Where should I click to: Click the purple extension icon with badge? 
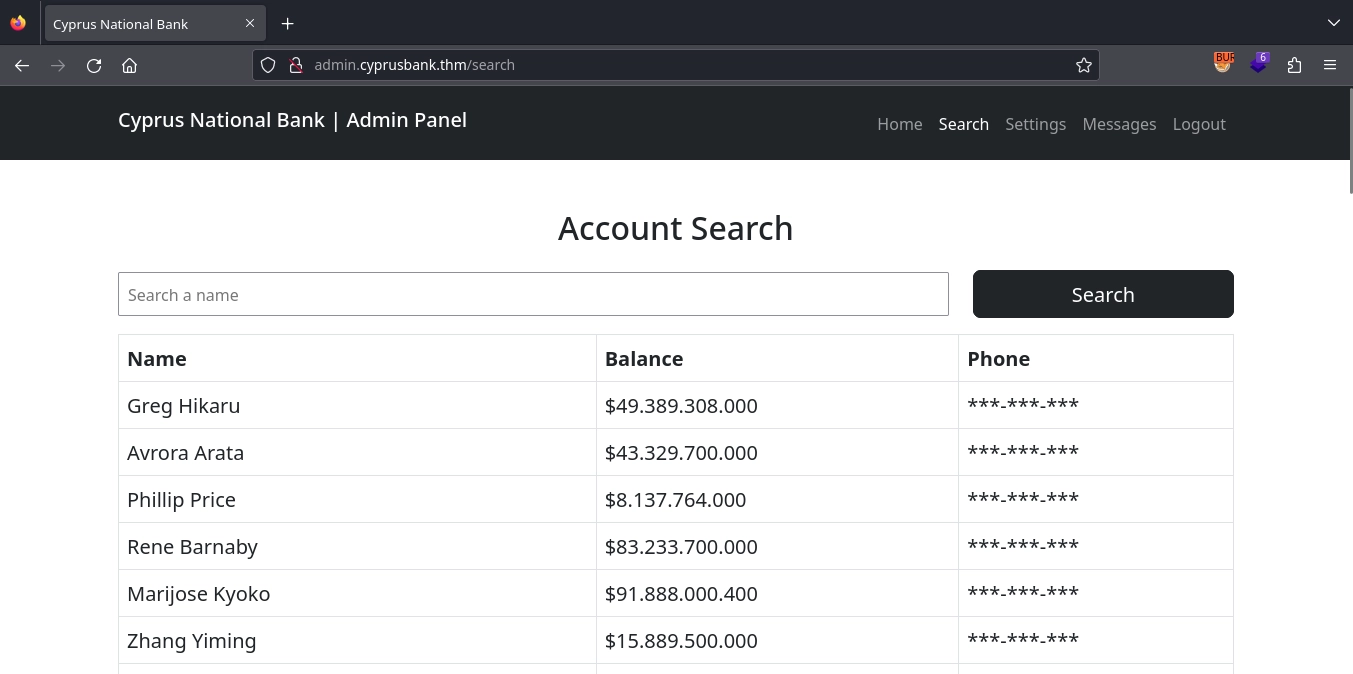click(x=1259, y=64)
